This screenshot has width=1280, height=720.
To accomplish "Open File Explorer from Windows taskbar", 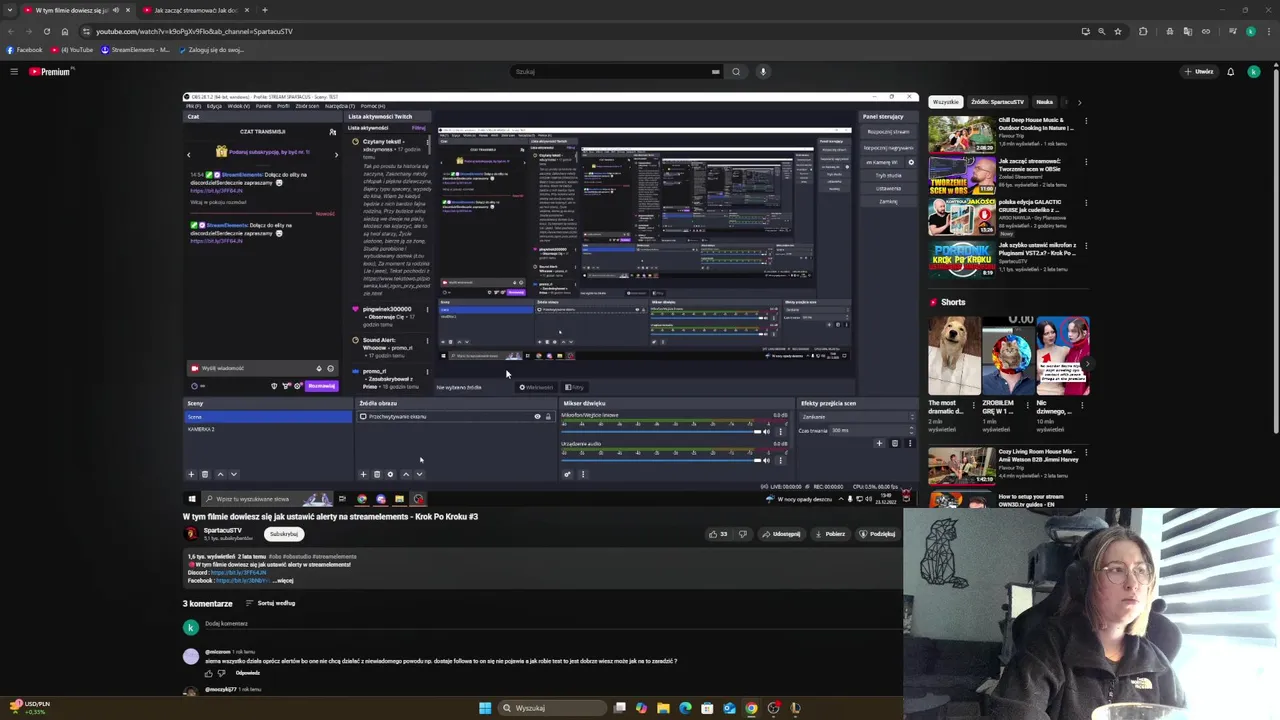I will [x=663, y=708].
